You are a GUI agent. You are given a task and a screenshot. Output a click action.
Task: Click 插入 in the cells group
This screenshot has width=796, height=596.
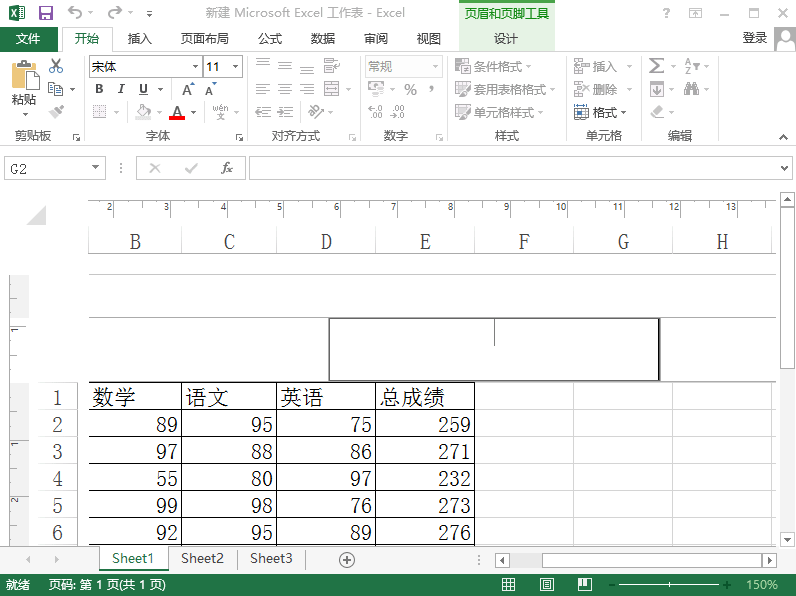point(603,67)
